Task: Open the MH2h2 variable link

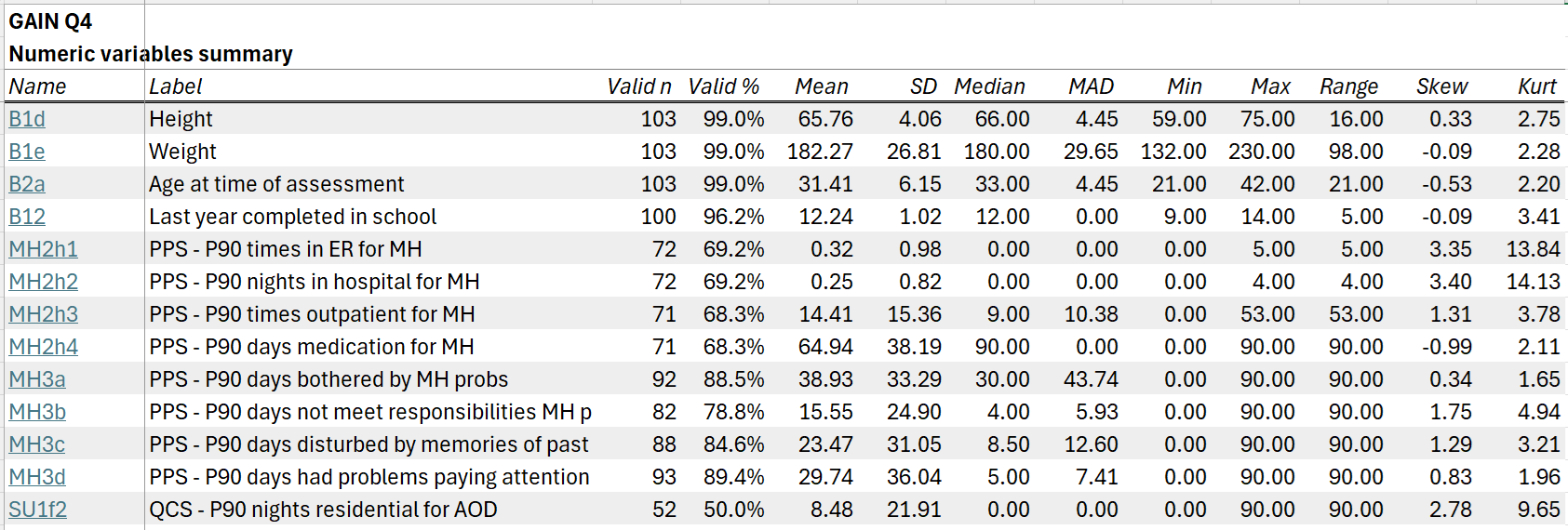Action: [x=43, y=282]
